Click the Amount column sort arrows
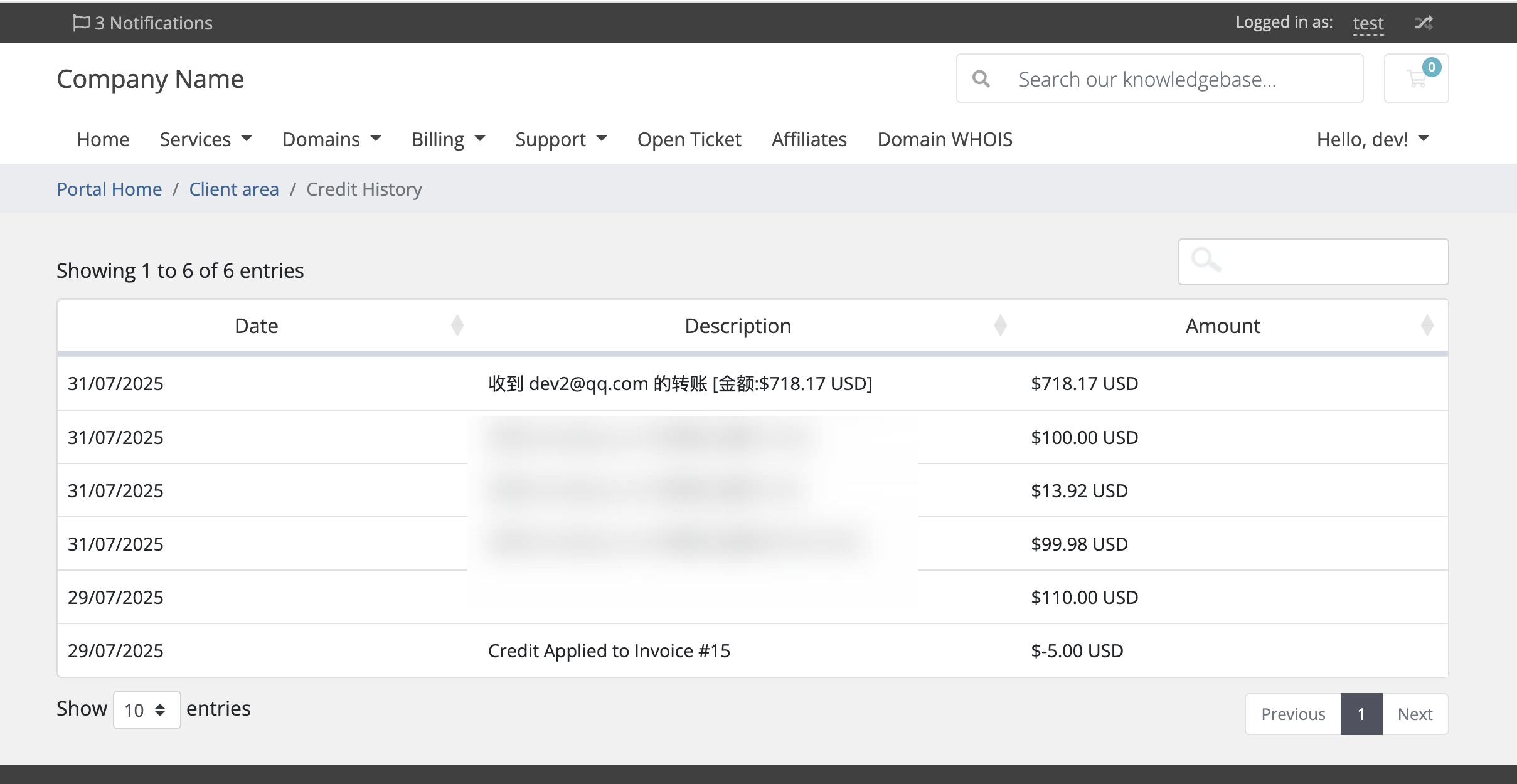Viewport: 1517px width, 784px height. [x=1429, y=325]
